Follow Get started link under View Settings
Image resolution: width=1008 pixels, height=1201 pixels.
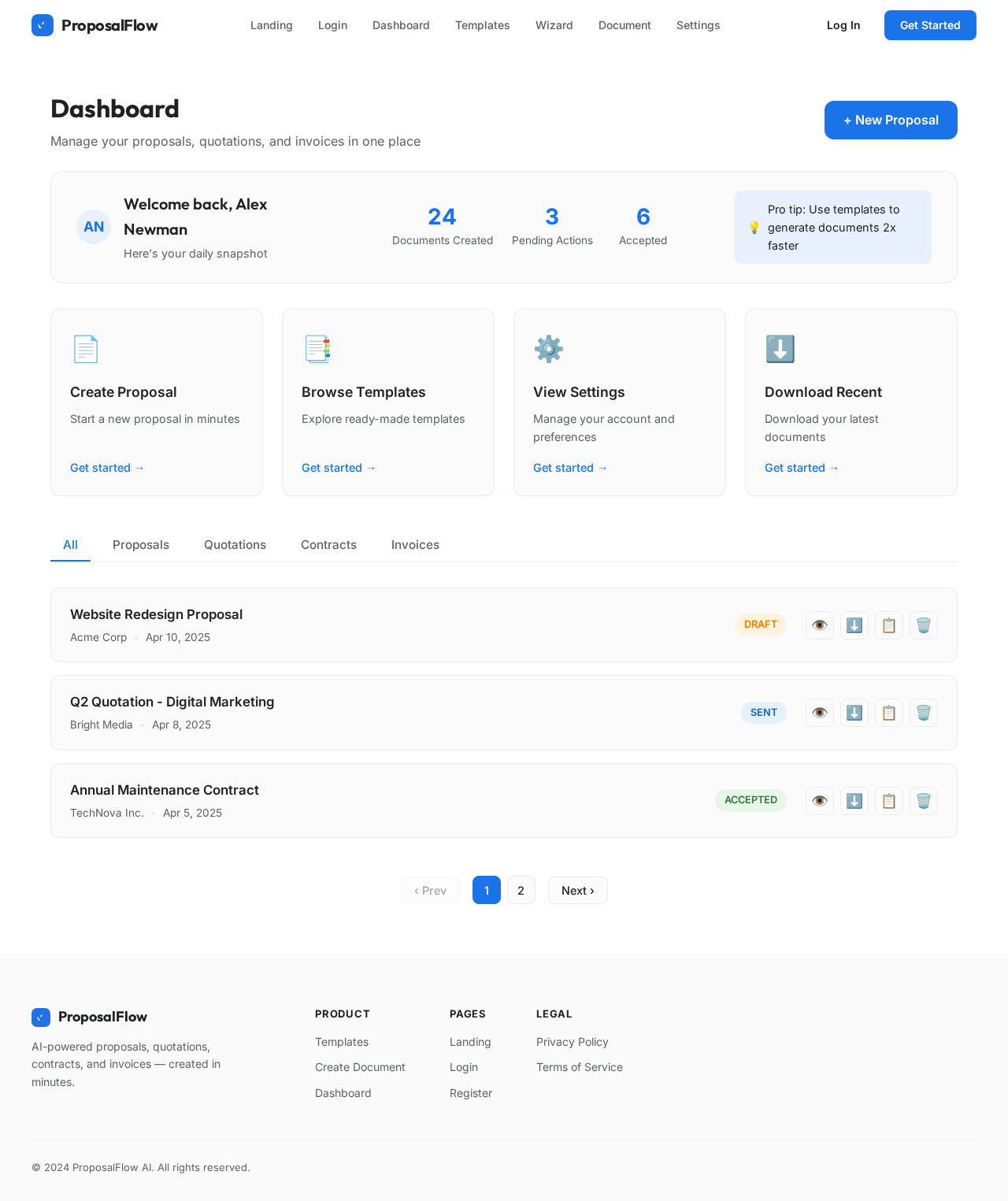tap(570, 468)
